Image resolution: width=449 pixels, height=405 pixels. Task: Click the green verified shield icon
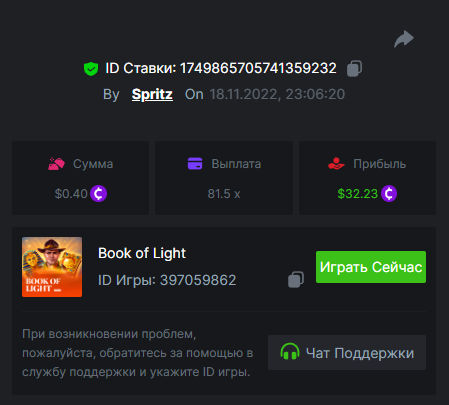[x=91, y=69]
